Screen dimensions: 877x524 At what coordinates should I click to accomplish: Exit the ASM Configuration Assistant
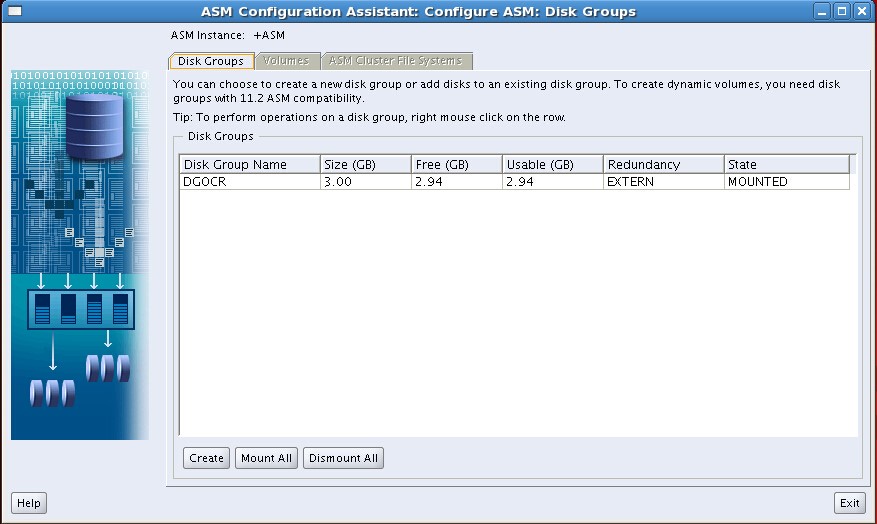pyautogui.click(x=850, y=503)
